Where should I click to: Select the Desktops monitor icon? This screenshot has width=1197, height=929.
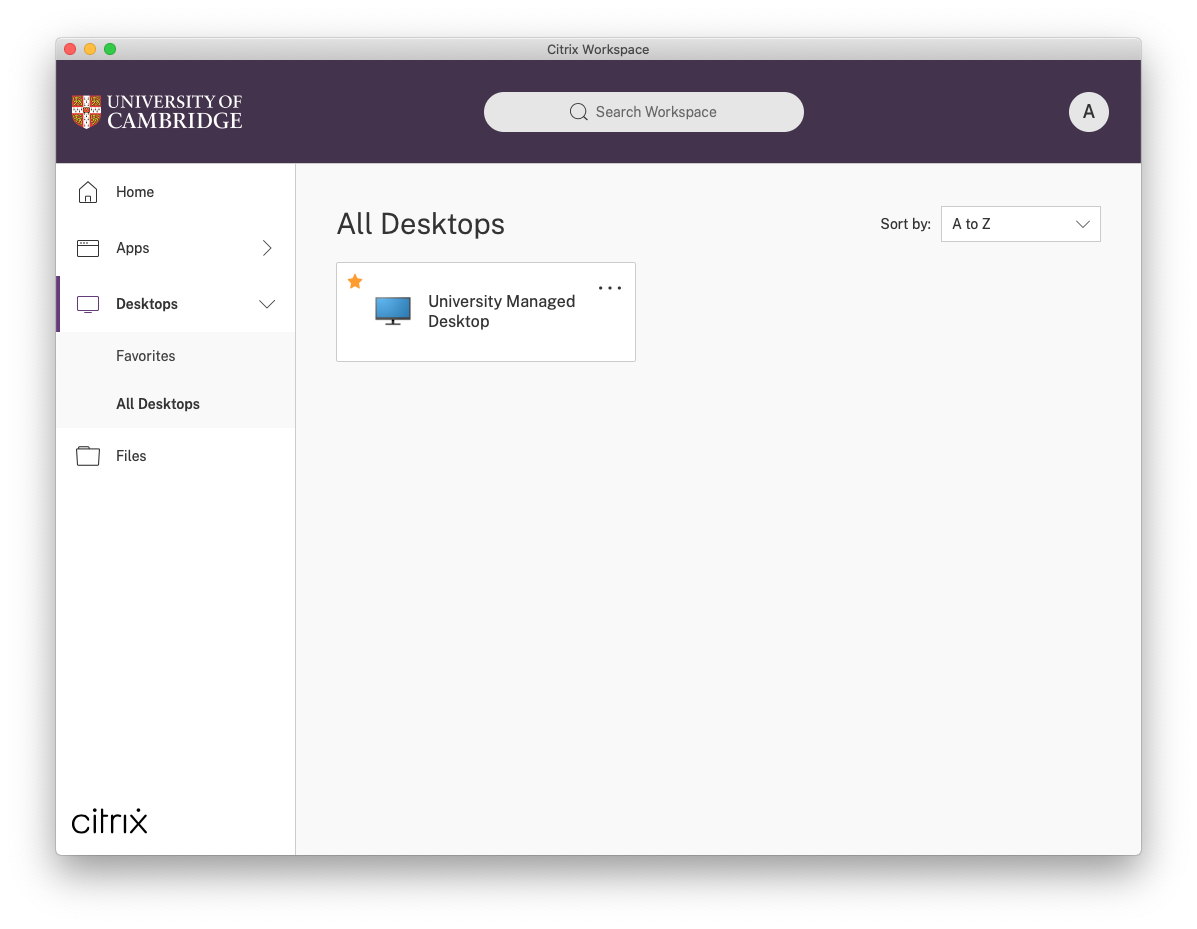(x=87, y=303)
